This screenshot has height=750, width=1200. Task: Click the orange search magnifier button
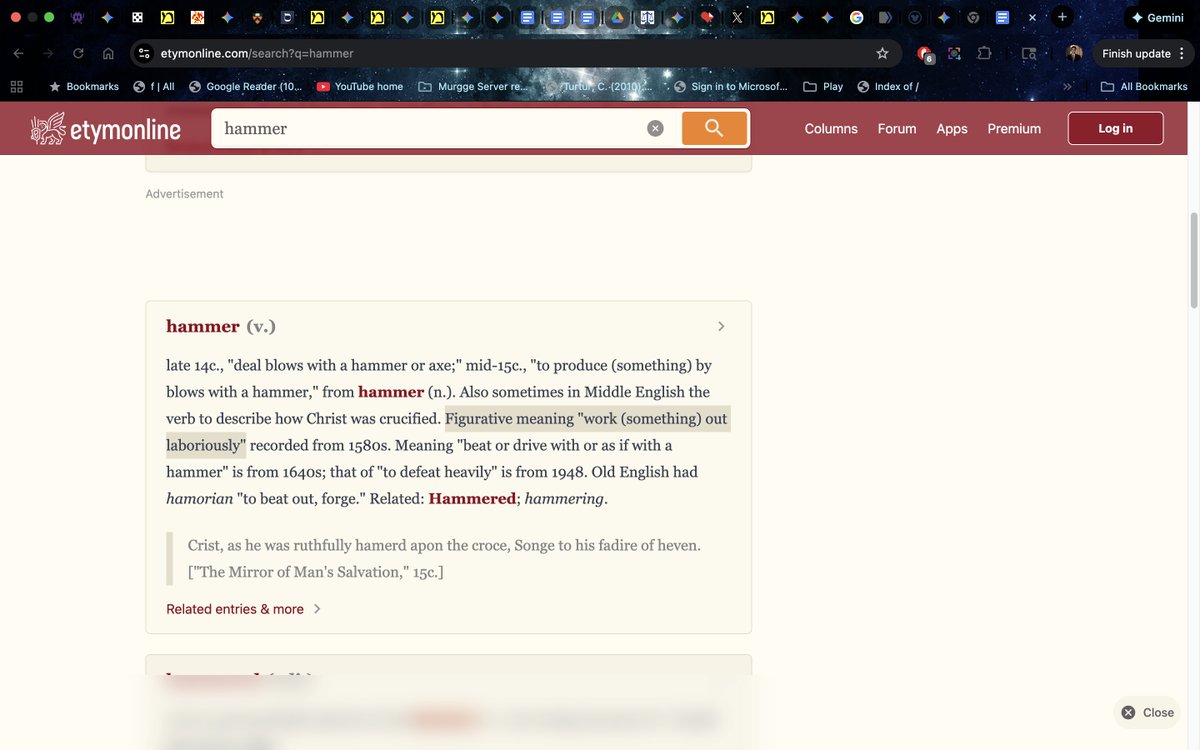[x=714, y=128]
